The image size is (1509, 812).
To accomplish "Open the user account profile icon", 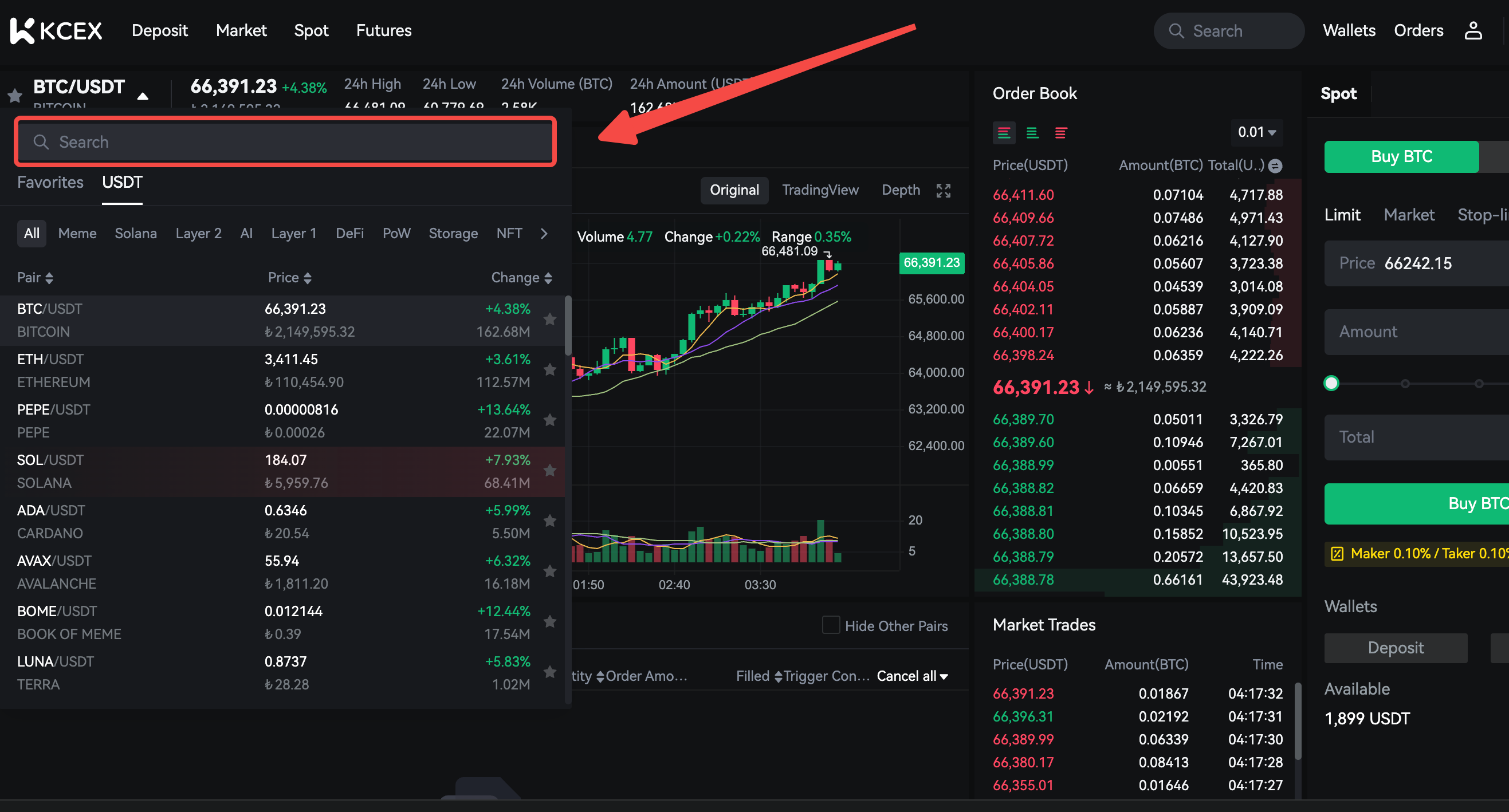I will point(1473,30).
